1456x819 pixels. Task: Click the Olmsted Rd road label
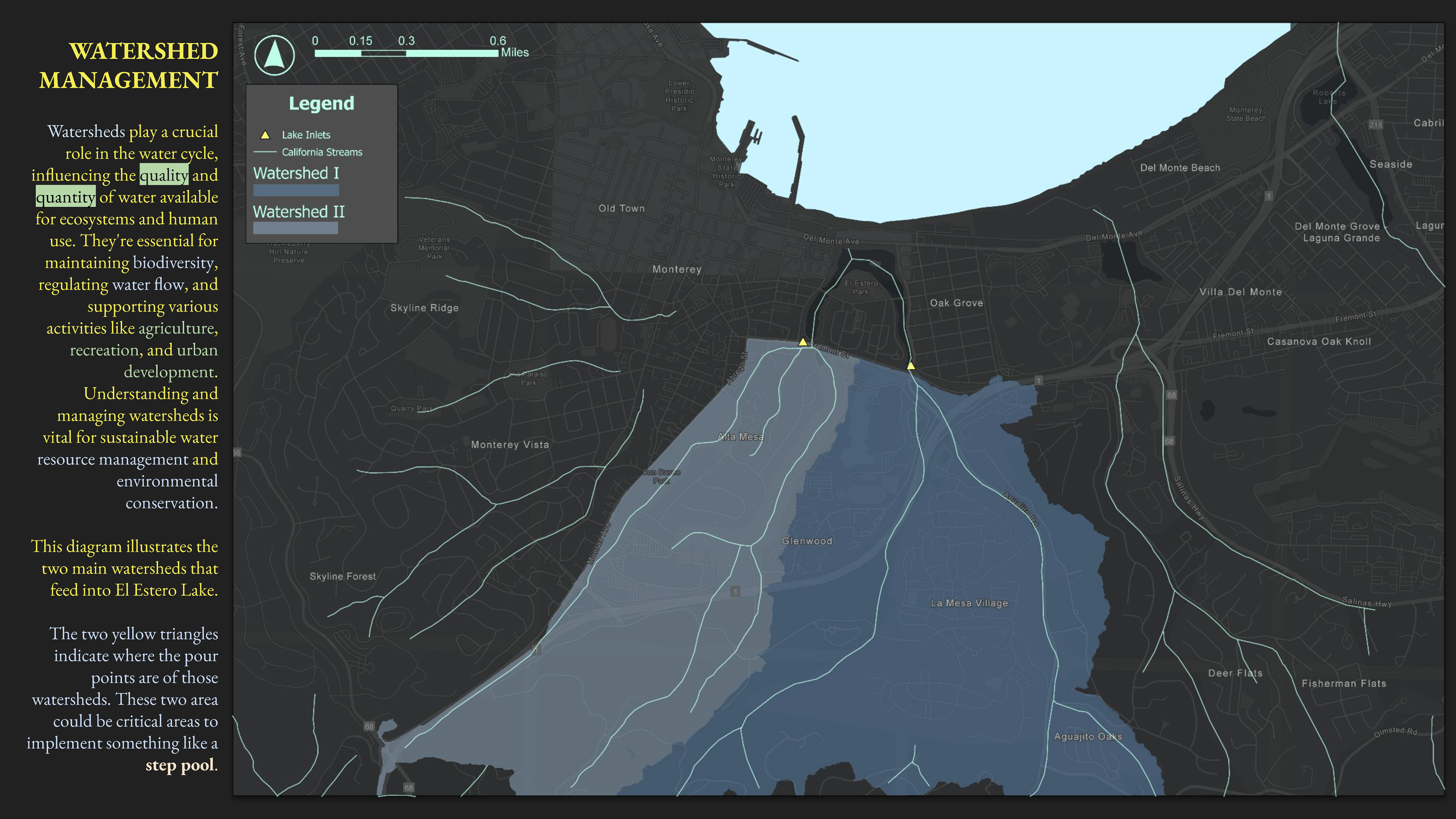(1395, 731)
